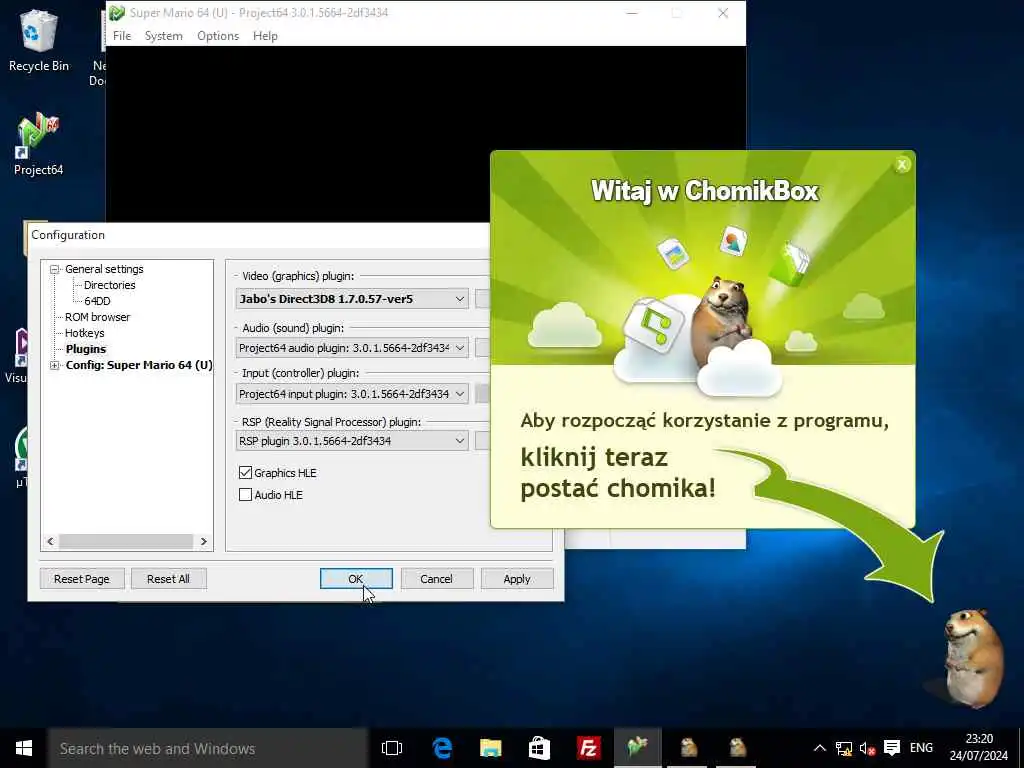The image size is (1024, 768).
Task: Click the dancing hamster mascot on desktop
Action: (x=972, y=657)
